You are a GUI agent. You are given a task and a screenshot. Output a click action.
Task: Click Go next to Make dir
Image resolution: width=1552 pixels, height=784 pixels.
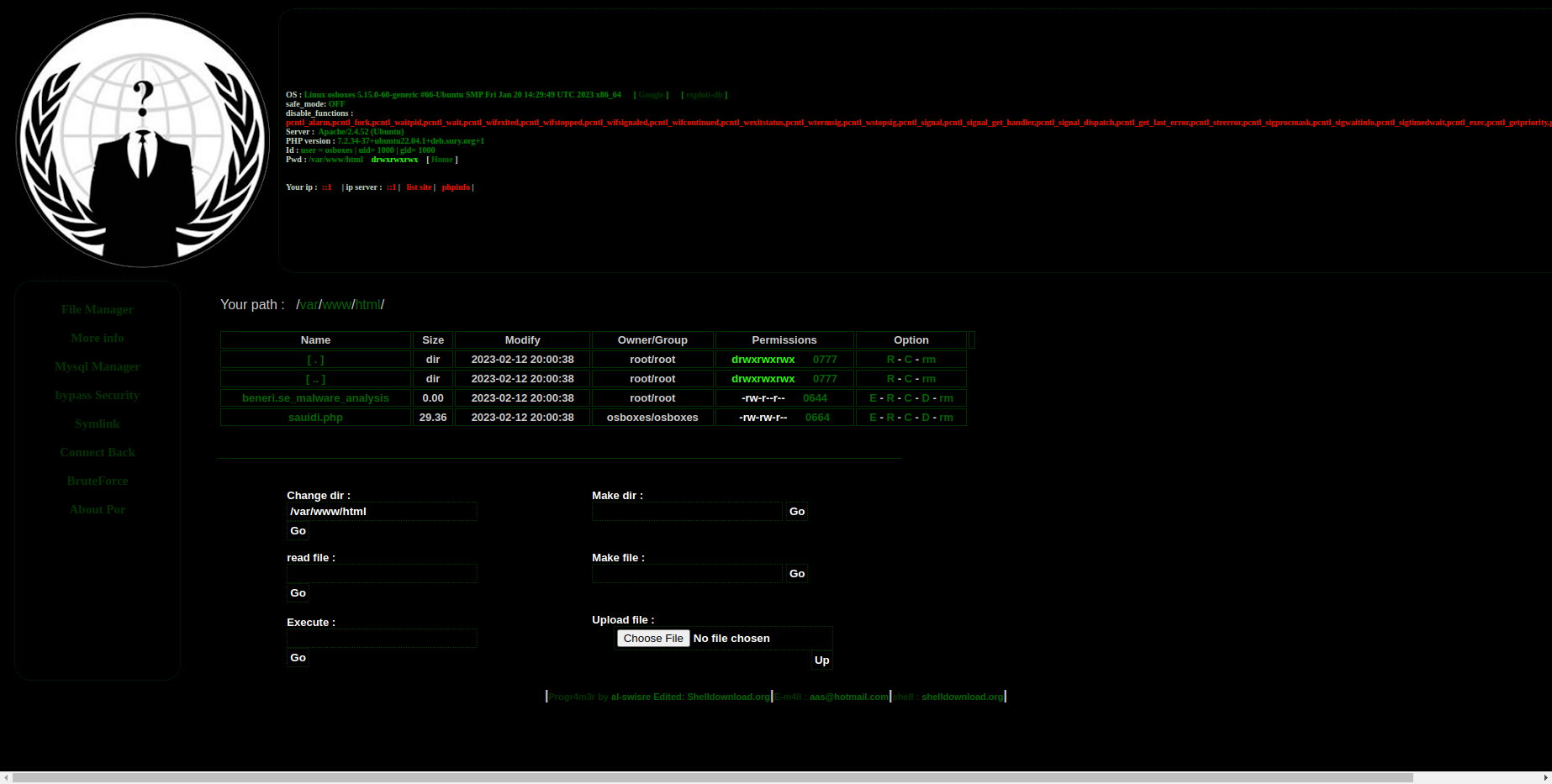[x=797, y=512]
